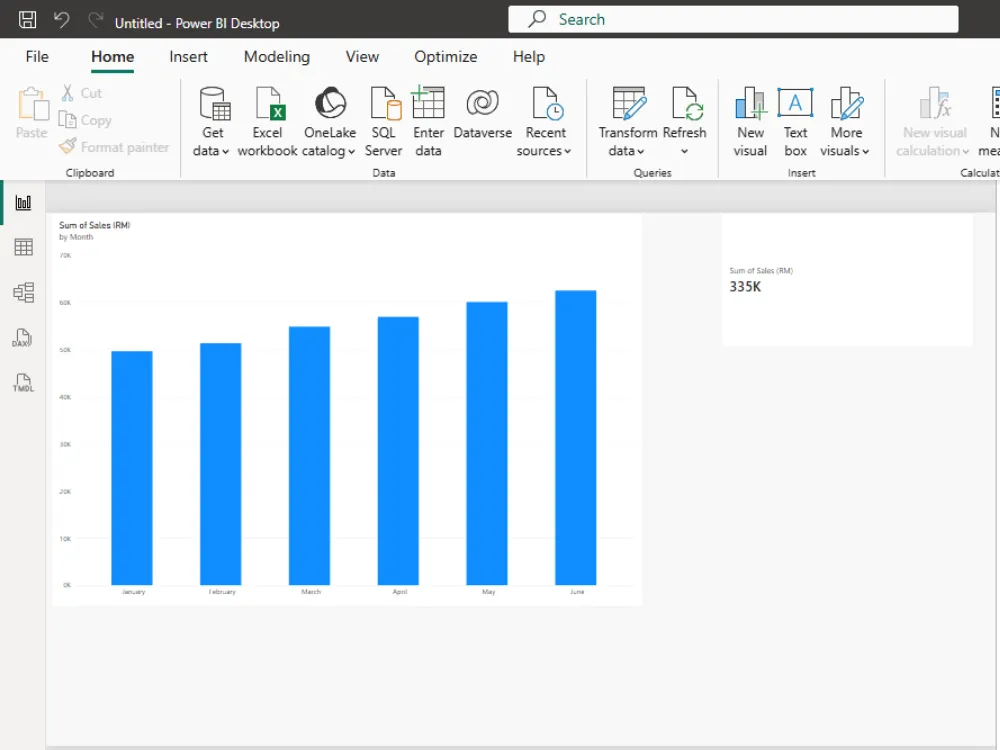Click the May bar in chart

click(x=487, y=443)
